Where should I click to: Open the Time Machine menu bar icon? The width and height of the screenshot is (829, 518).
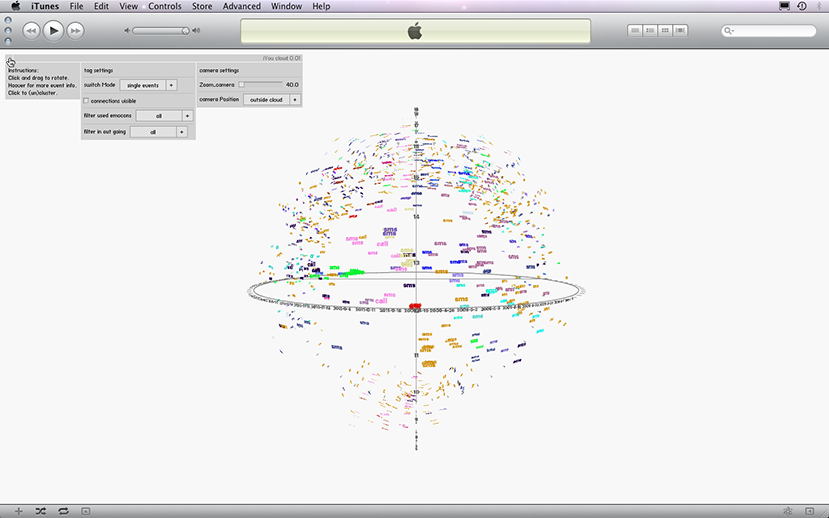802,6
